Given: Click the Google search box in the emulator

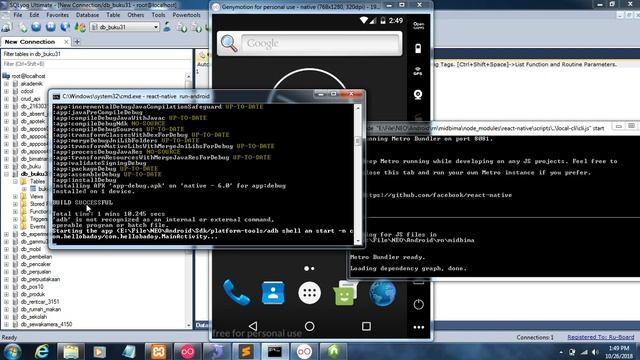Looking at the screenshot, I should click(x=320, y=43).
